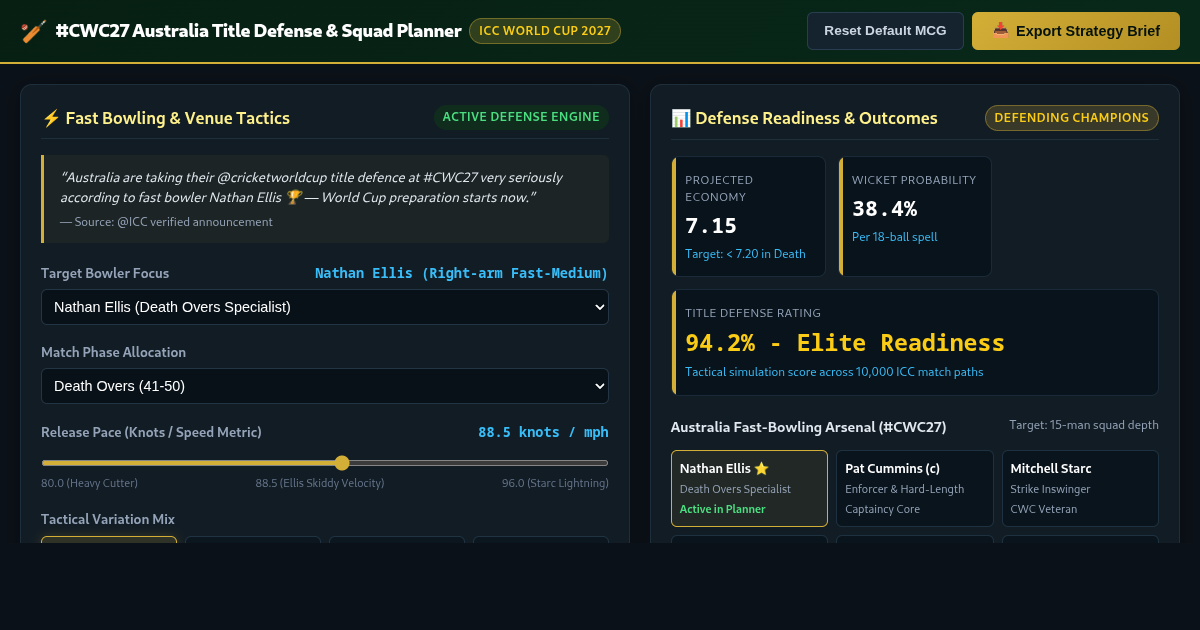This screenshot has height=630, width=1200.
Task: Click 'Australia Fast-Bowling Arsenal (#CWC27)' heading
Action: pos(808,427)
